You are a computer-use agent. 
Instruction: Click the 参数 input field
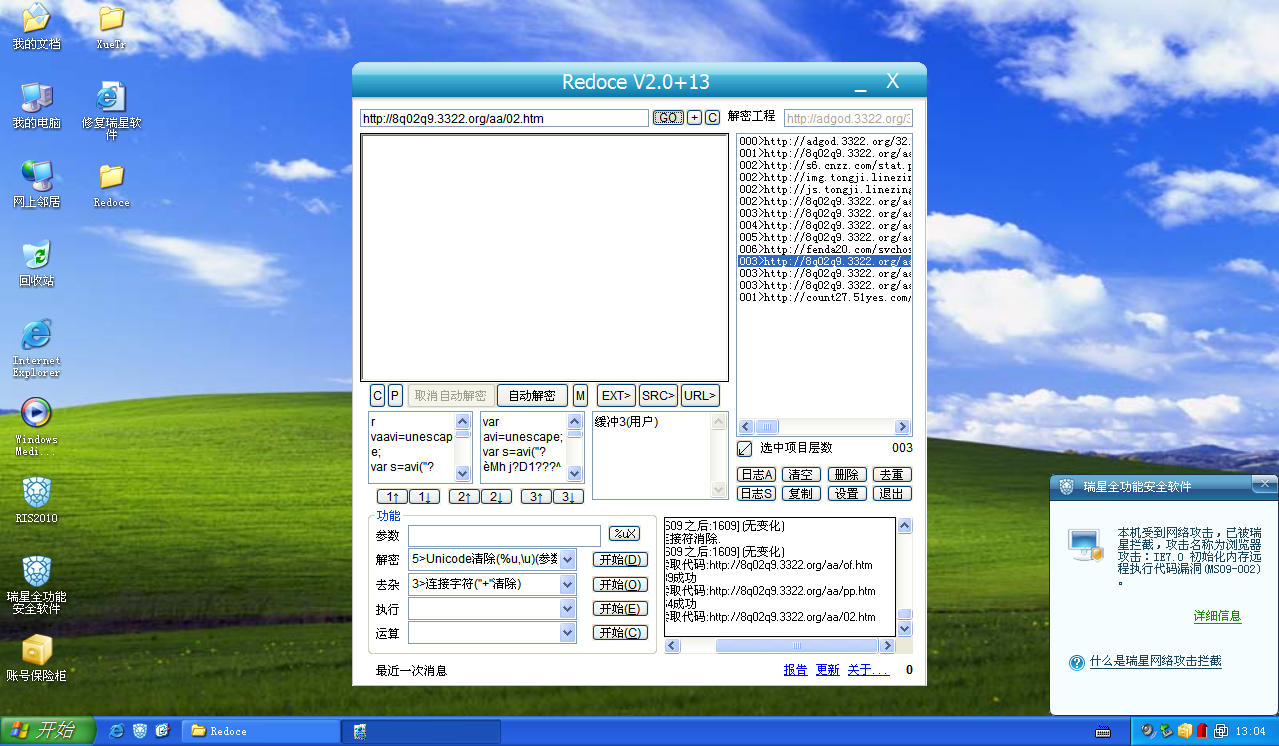(x=504, y=536)
